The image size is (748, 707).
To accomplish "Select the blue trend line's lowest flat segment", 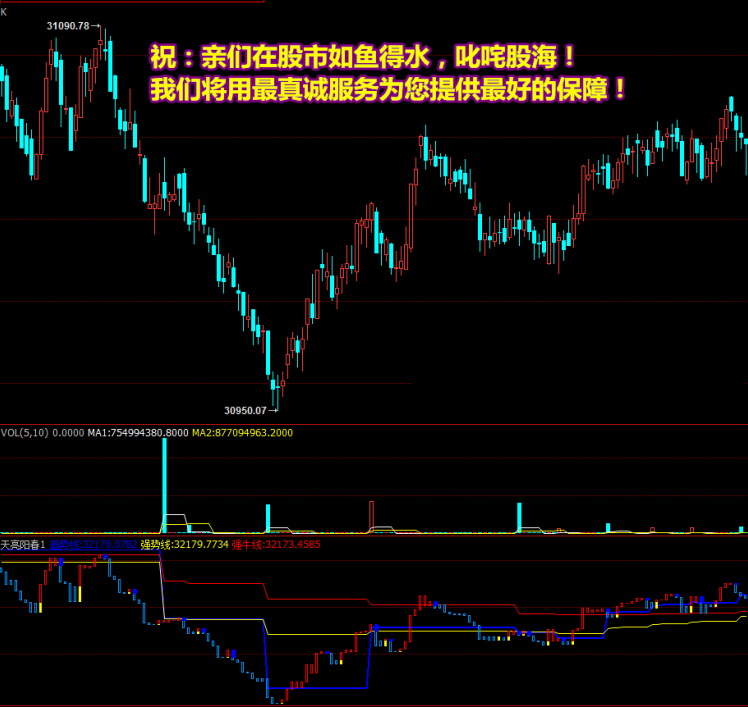I will [x=318, y=689].
